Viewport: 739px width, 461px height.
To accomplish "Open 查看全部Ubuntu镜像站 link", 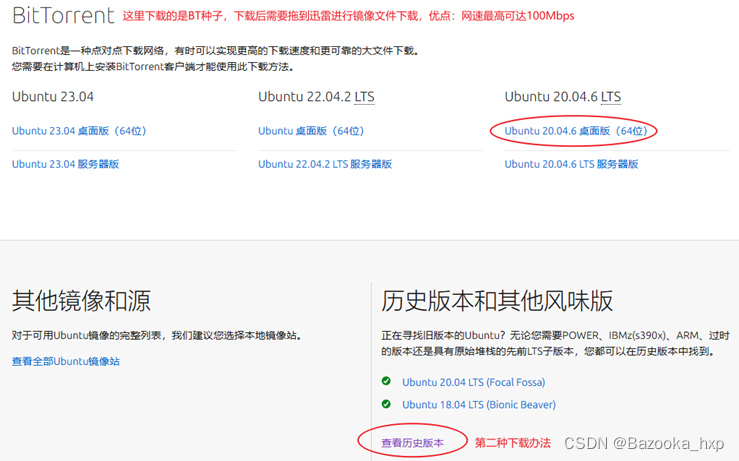I will tap(66, 362).
